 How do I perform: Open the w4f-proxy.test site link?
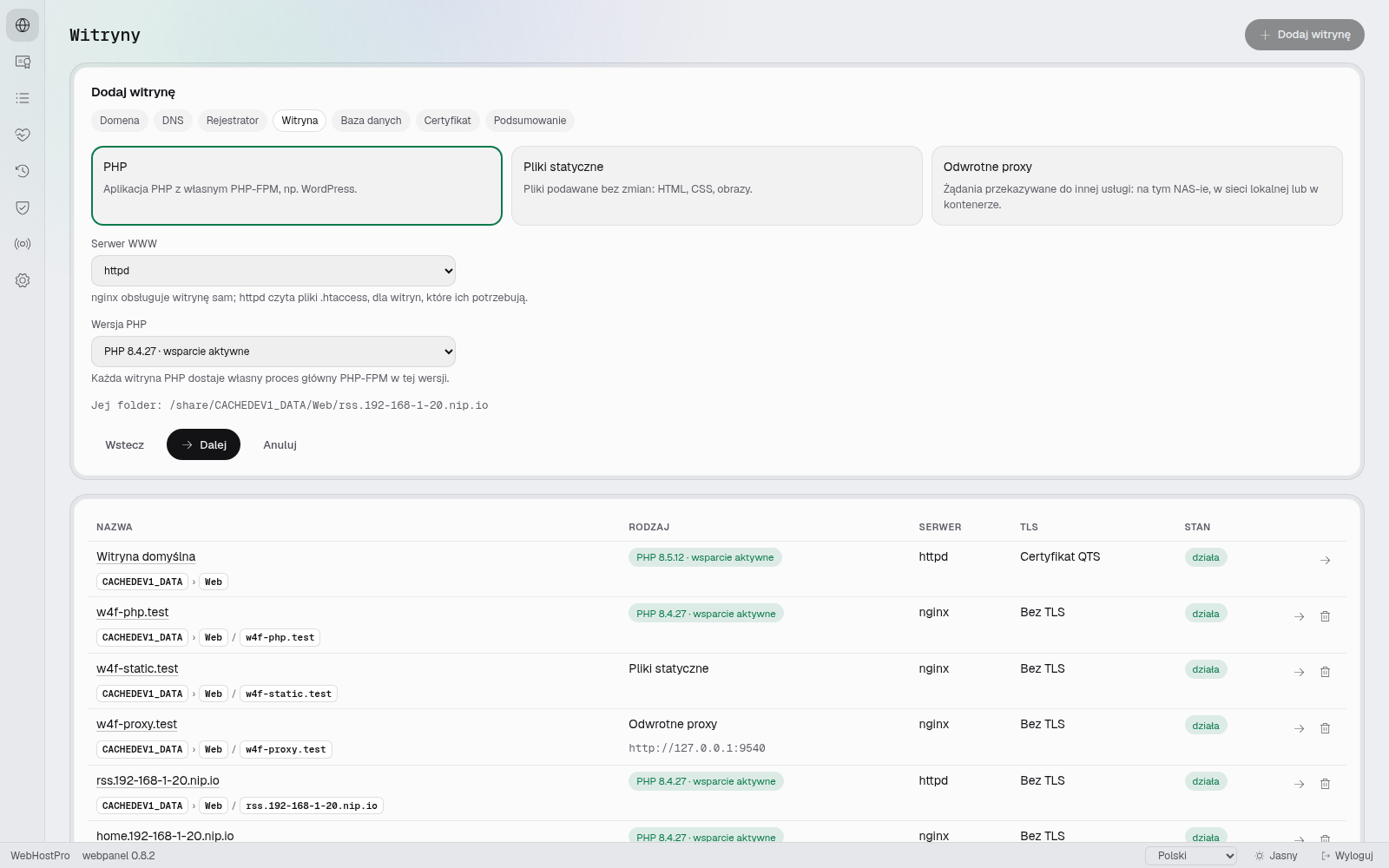coord(136,724)
